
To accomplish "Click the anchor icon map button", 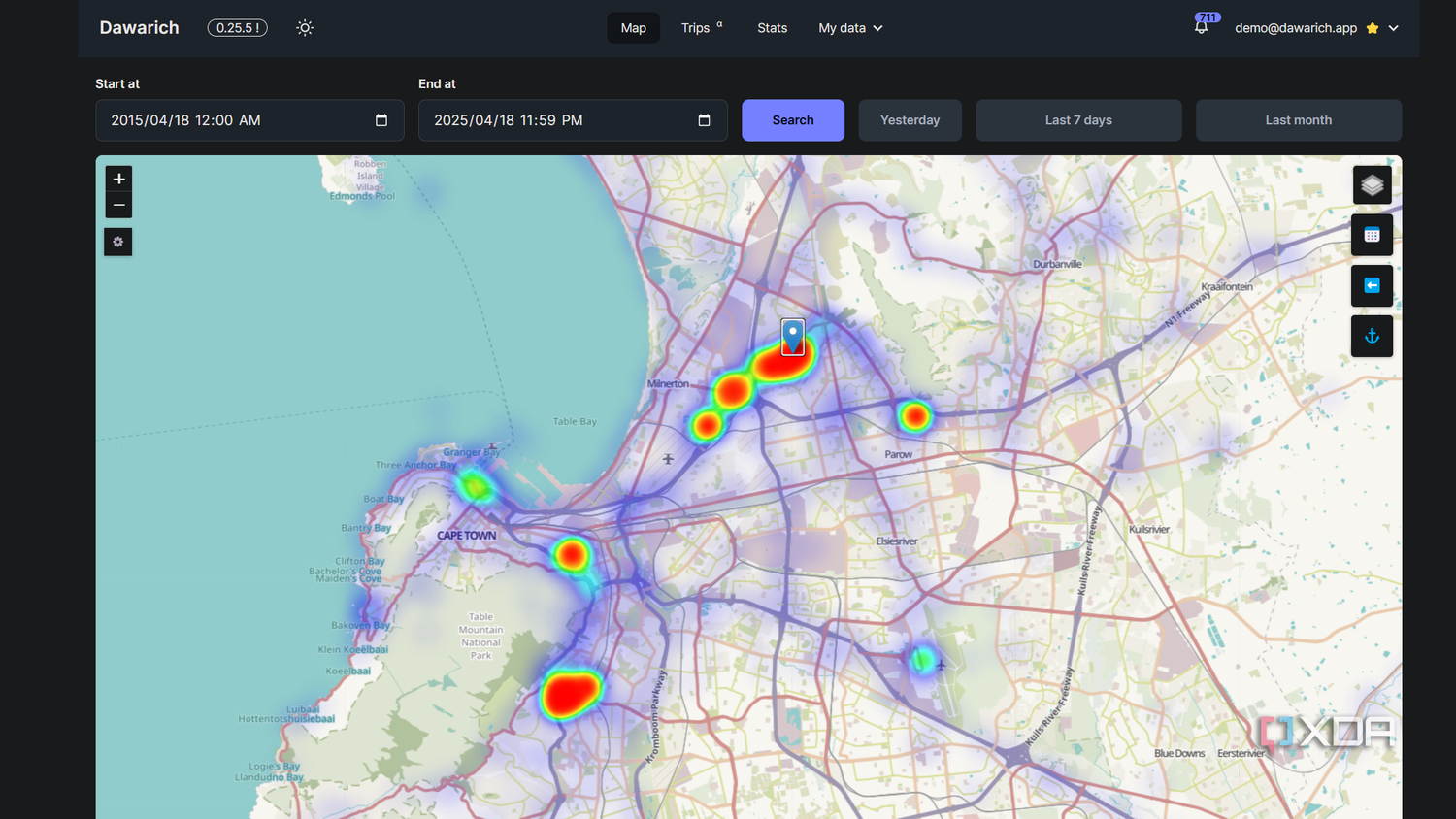I will coord(1372,336).
